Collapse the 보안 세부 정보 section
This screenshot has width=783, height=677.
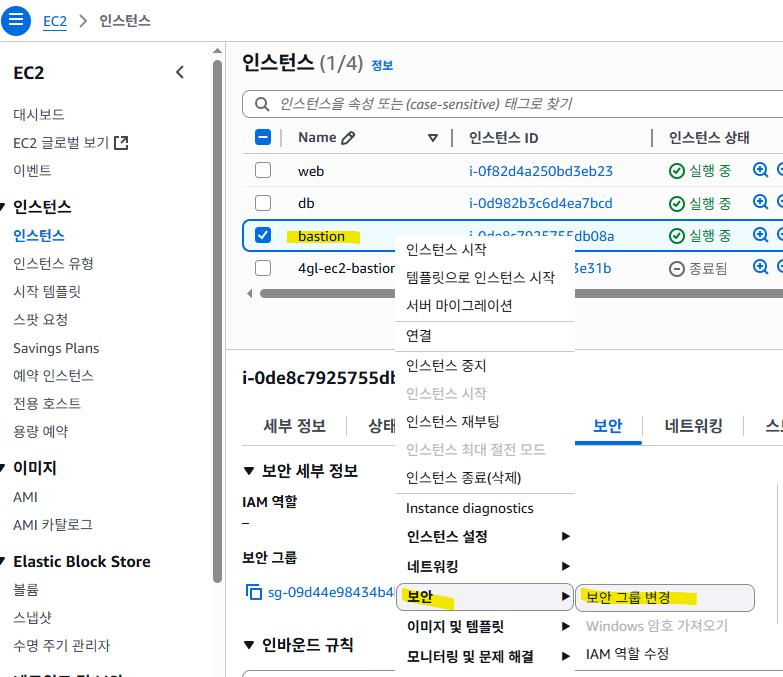coord(249,471)
